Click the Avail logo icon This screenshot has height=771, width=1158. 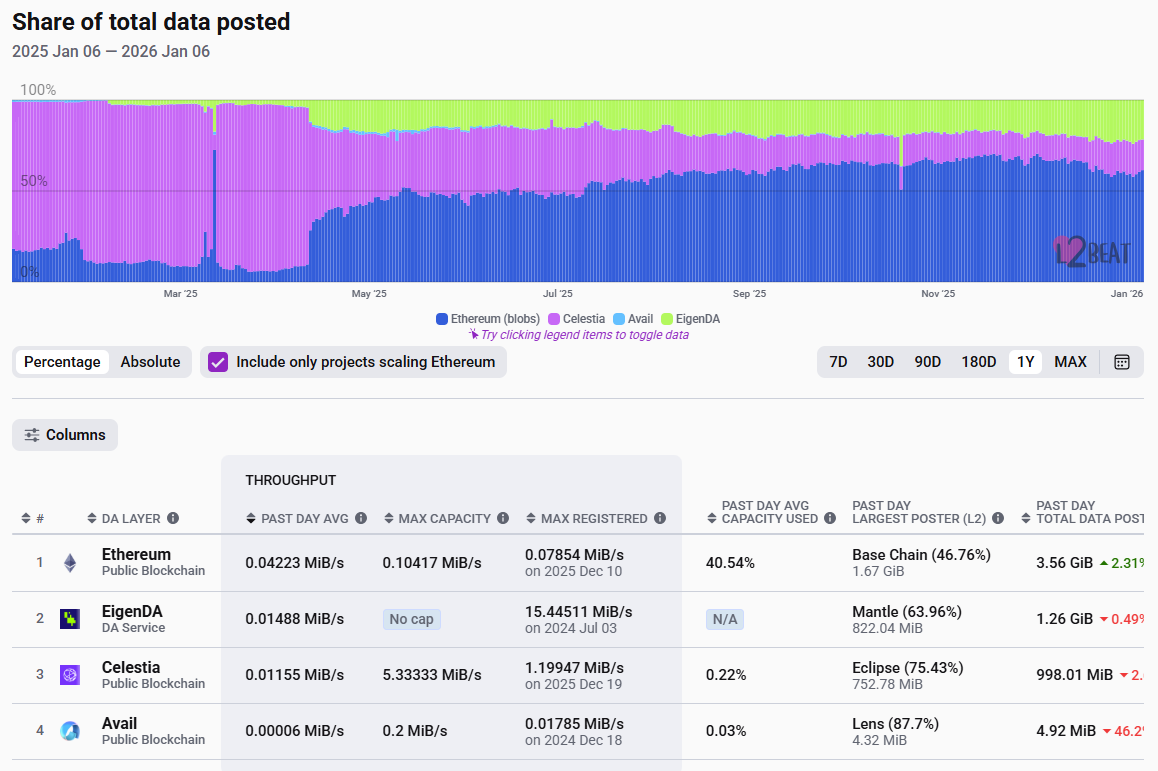click(x=70, y=731)
